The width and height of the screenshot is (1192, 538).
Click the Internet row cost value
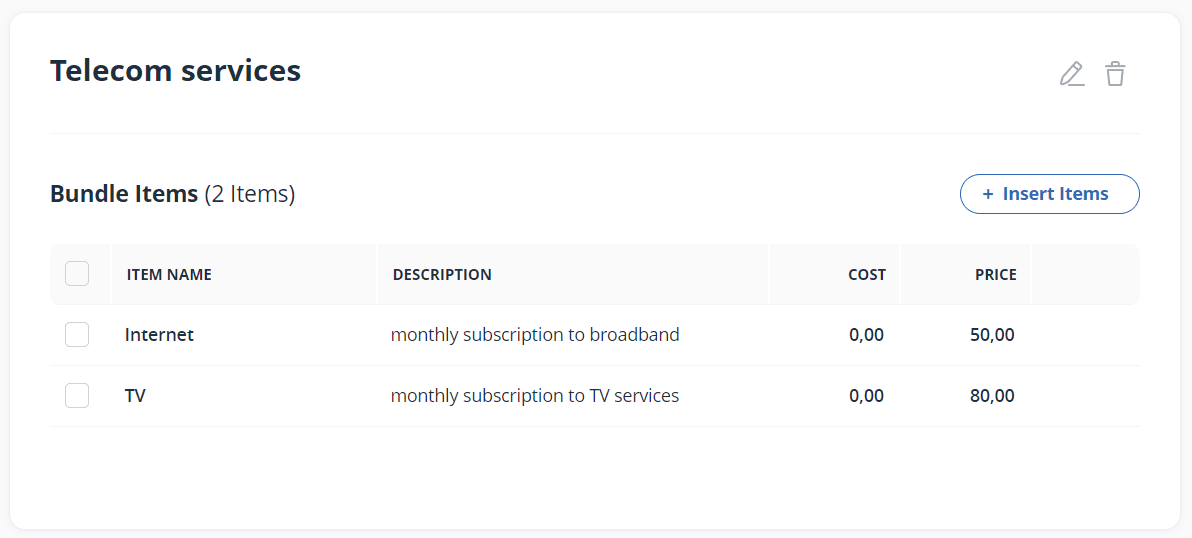pyautogui.click(x=867, y=334)
